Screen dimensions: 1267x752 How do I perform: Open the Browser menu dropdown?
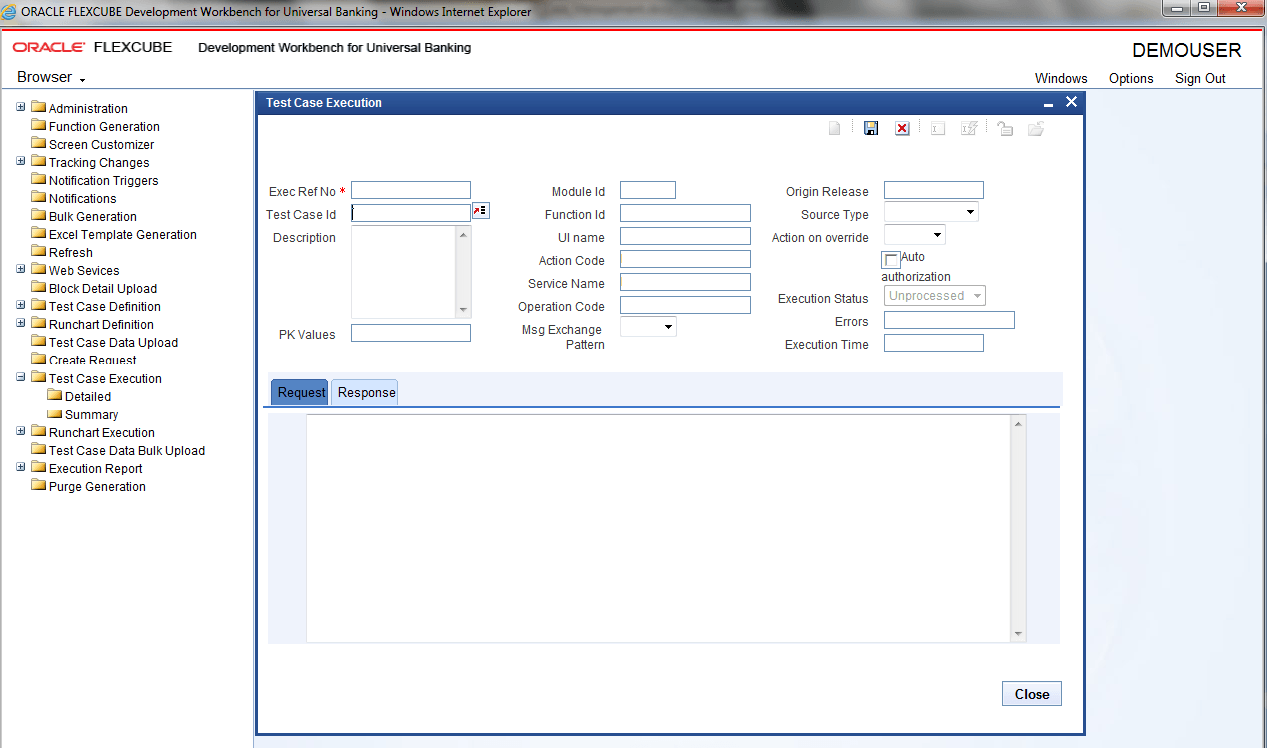pyautogui.click(x=51, y=77)
